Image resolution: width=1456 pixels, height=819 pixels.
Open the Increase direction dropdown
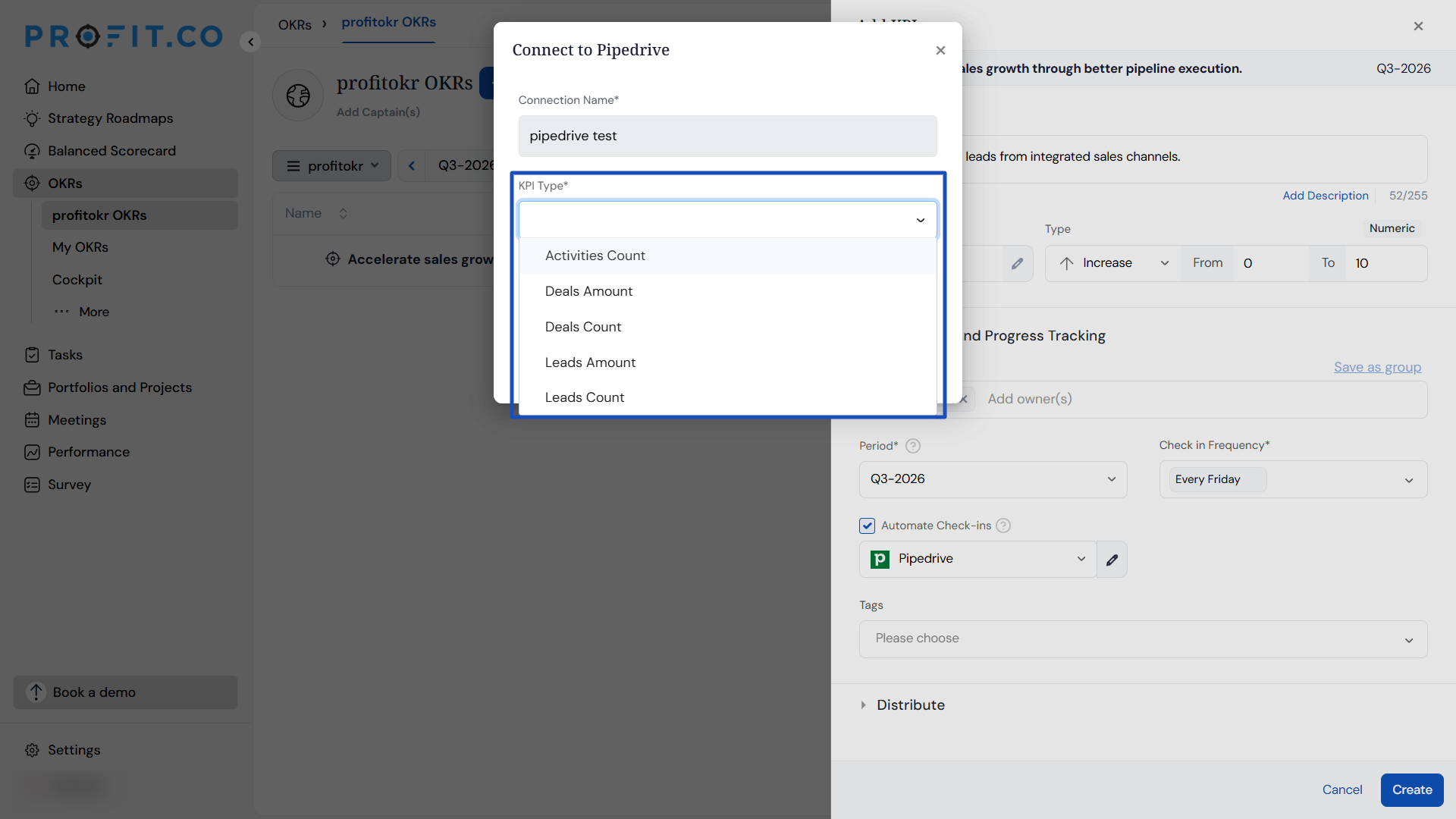point(1112,263)
